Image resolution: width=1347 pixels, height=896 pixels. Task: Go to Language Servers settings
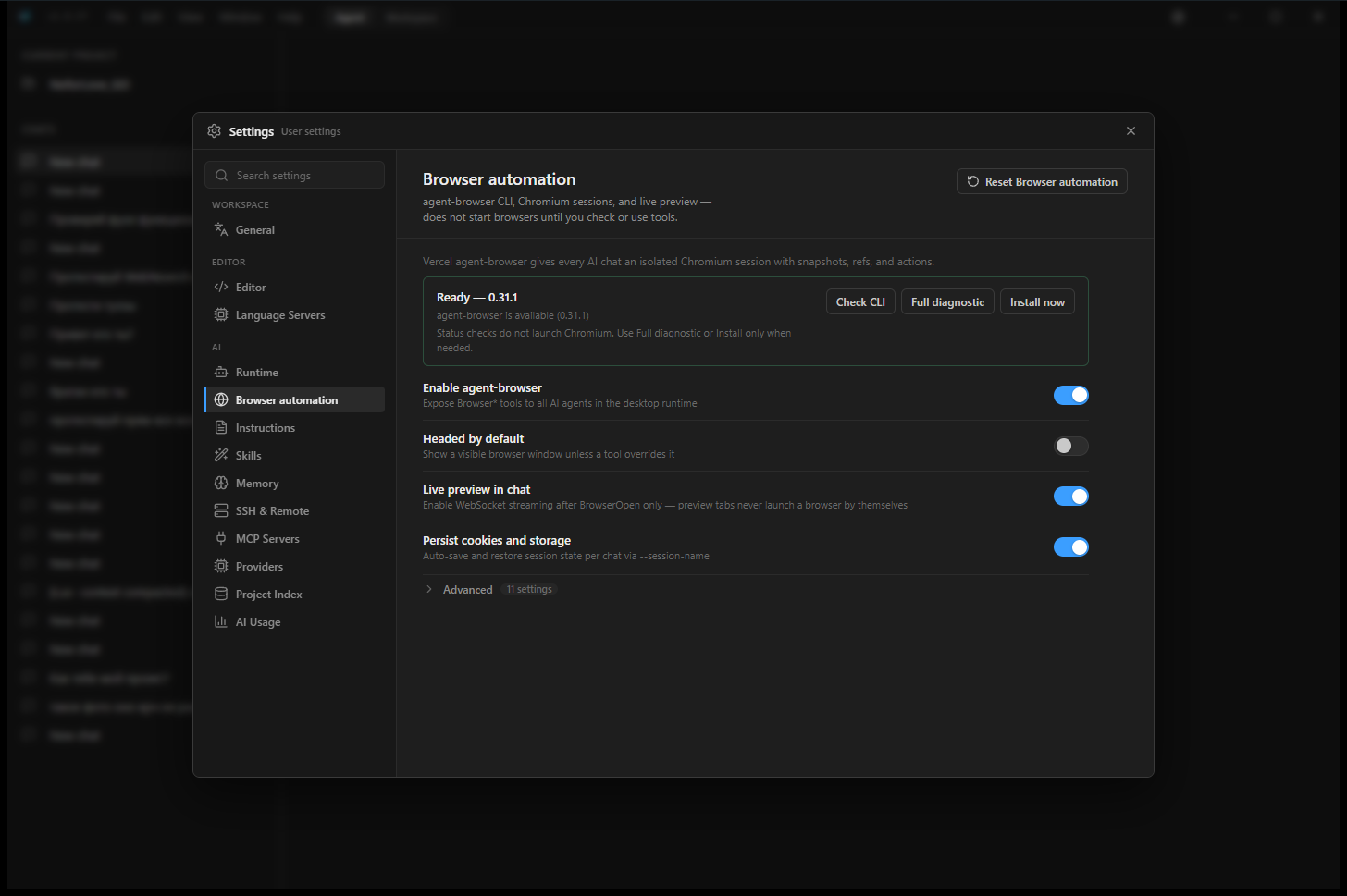point(294,315)
